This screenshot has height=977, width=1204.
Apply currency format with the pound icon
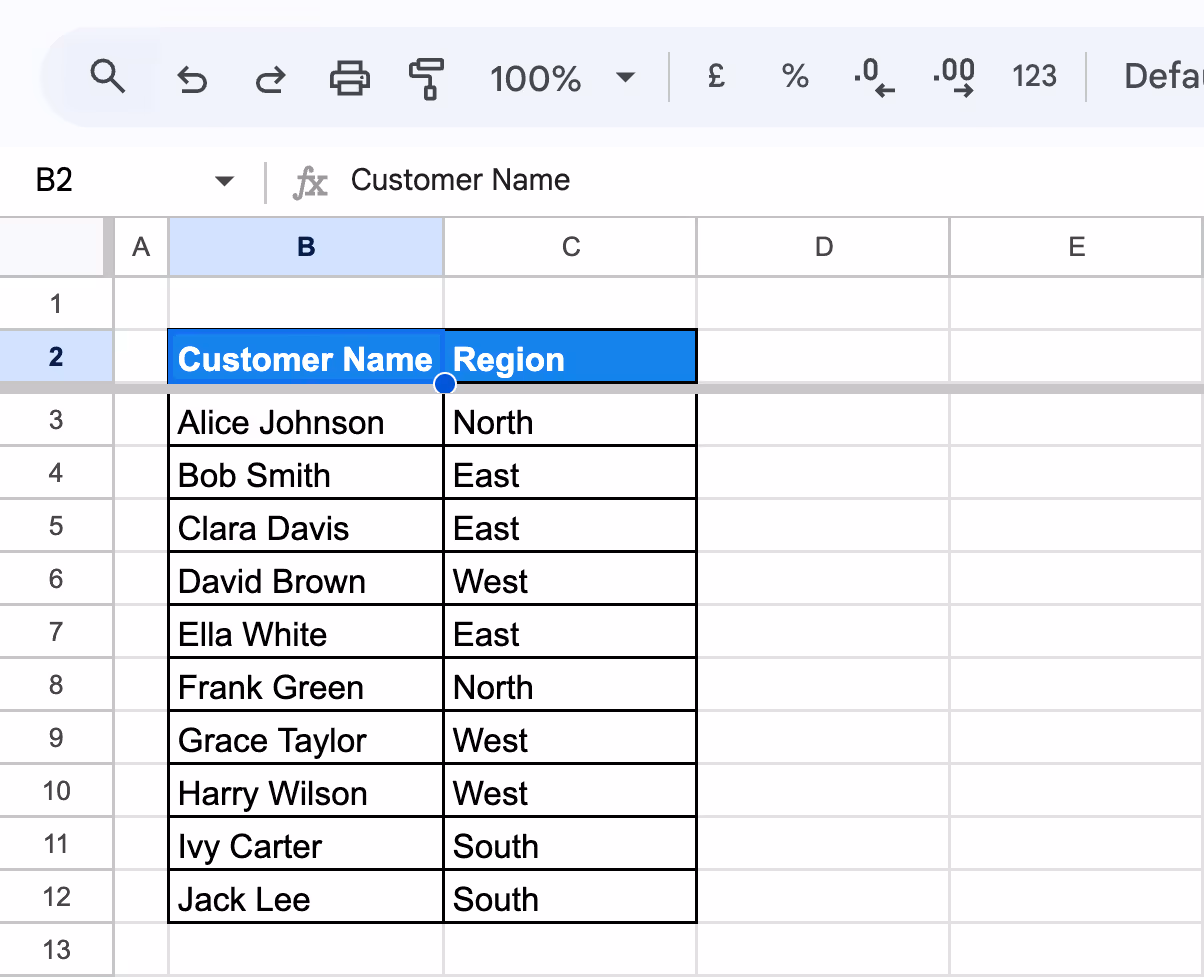click(715, 76)
